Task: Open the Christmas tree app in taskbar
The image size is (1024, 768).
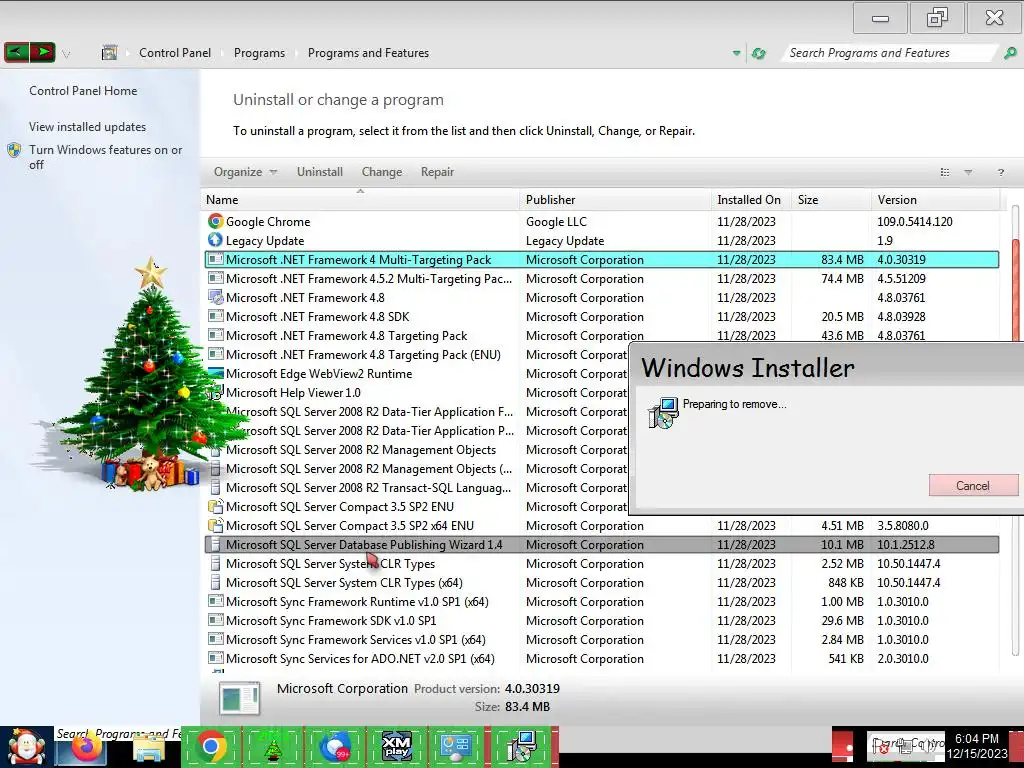Action: tap(273, 747)
